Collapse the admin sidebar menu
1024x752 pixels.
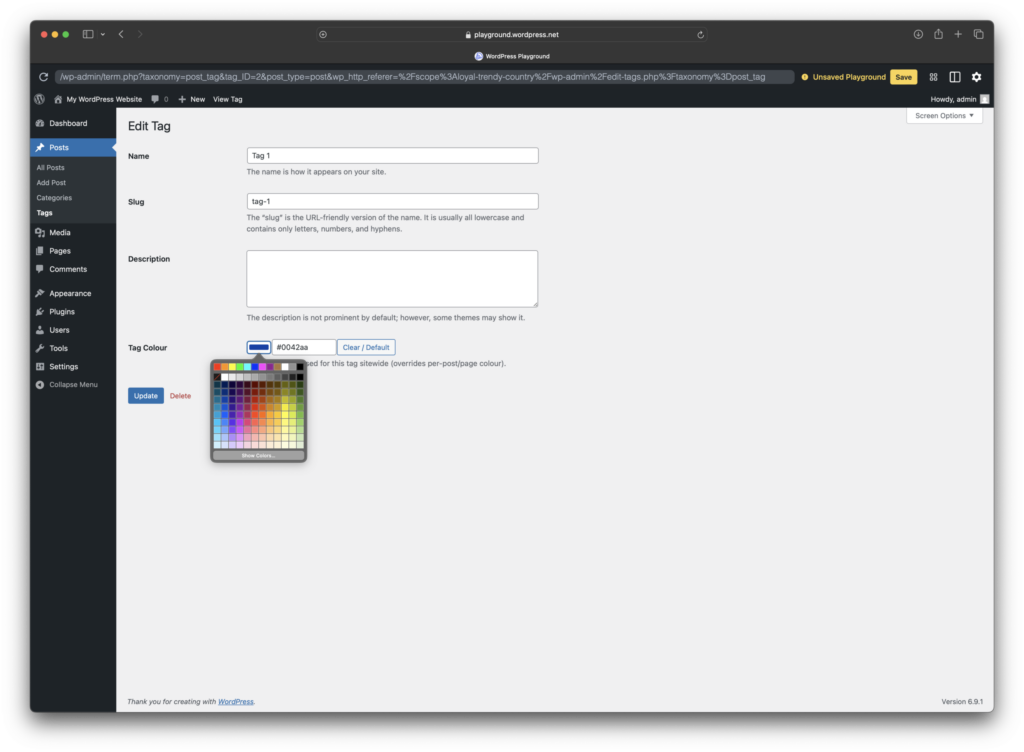[72, 384]
